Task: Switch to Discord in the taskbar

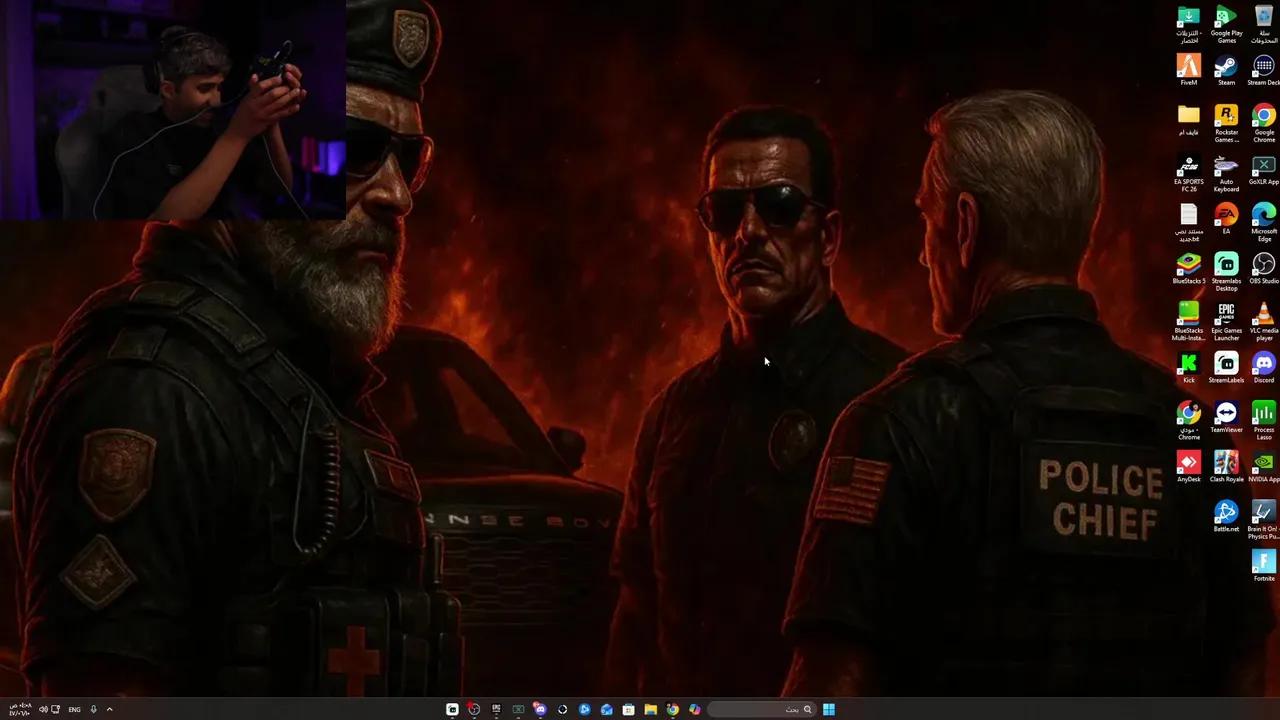Action: (540, 709)
